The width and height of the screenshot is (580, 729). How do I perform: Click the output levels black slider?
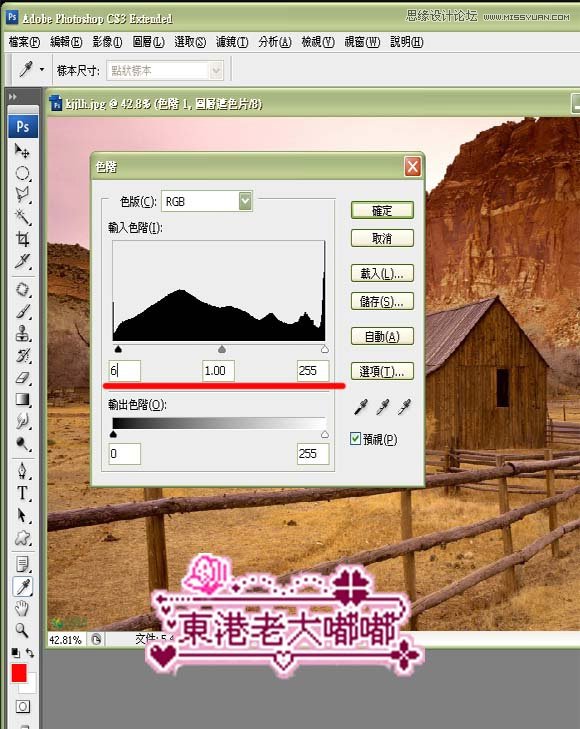[x=113, y=434]
